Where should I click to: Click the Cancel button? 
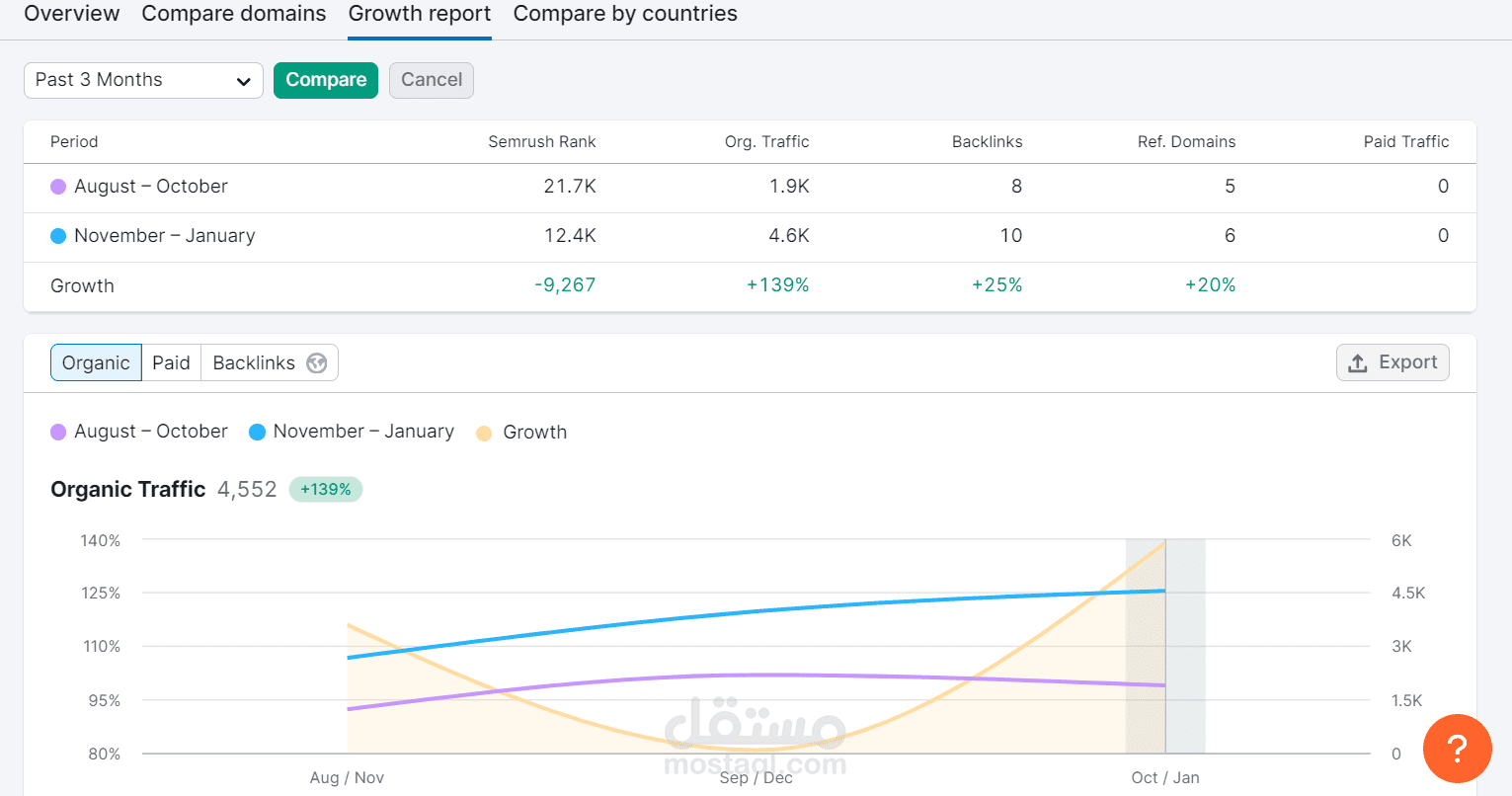[x=432, y=80]
